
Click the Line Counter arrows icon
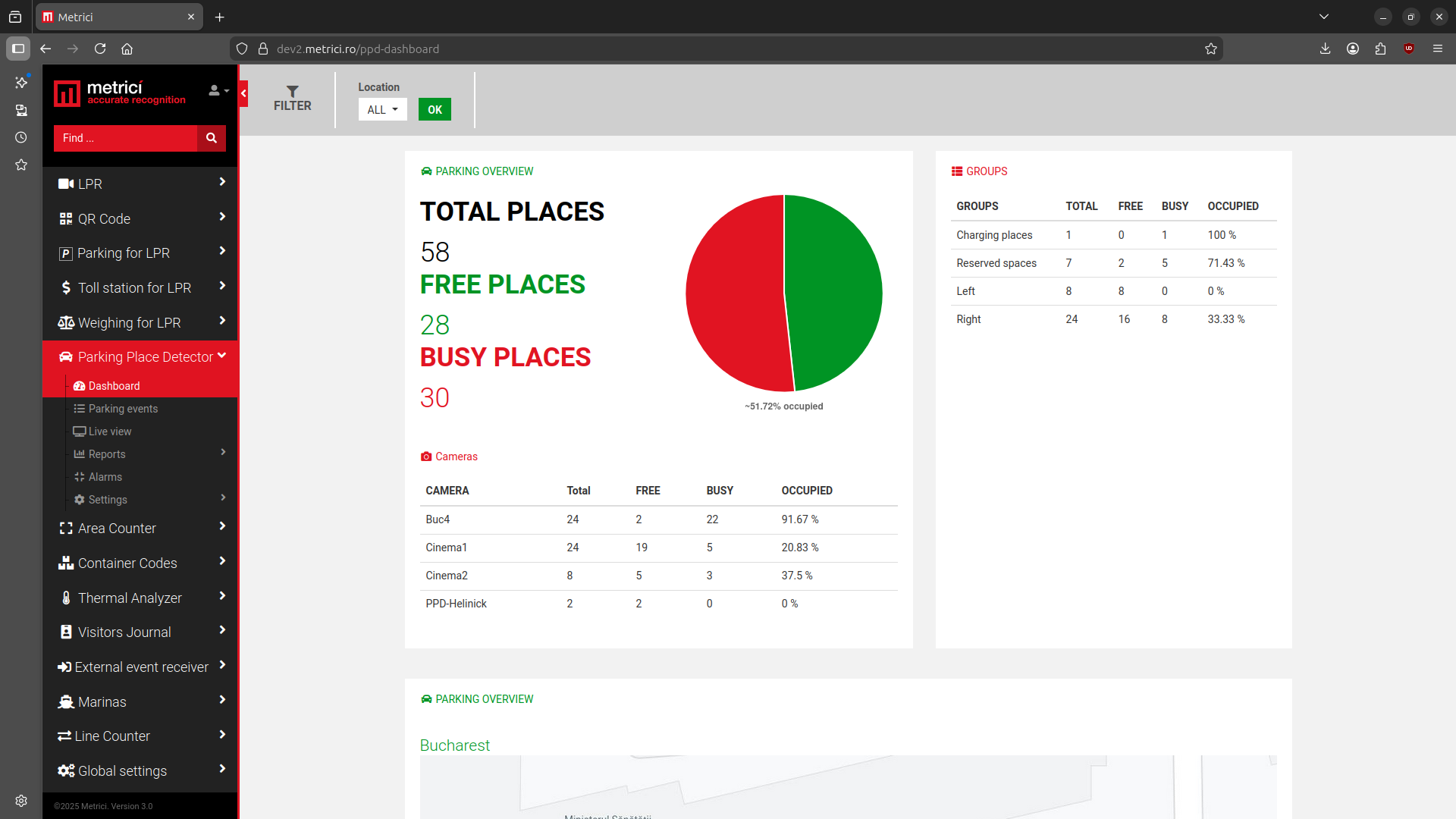[64, 736]
